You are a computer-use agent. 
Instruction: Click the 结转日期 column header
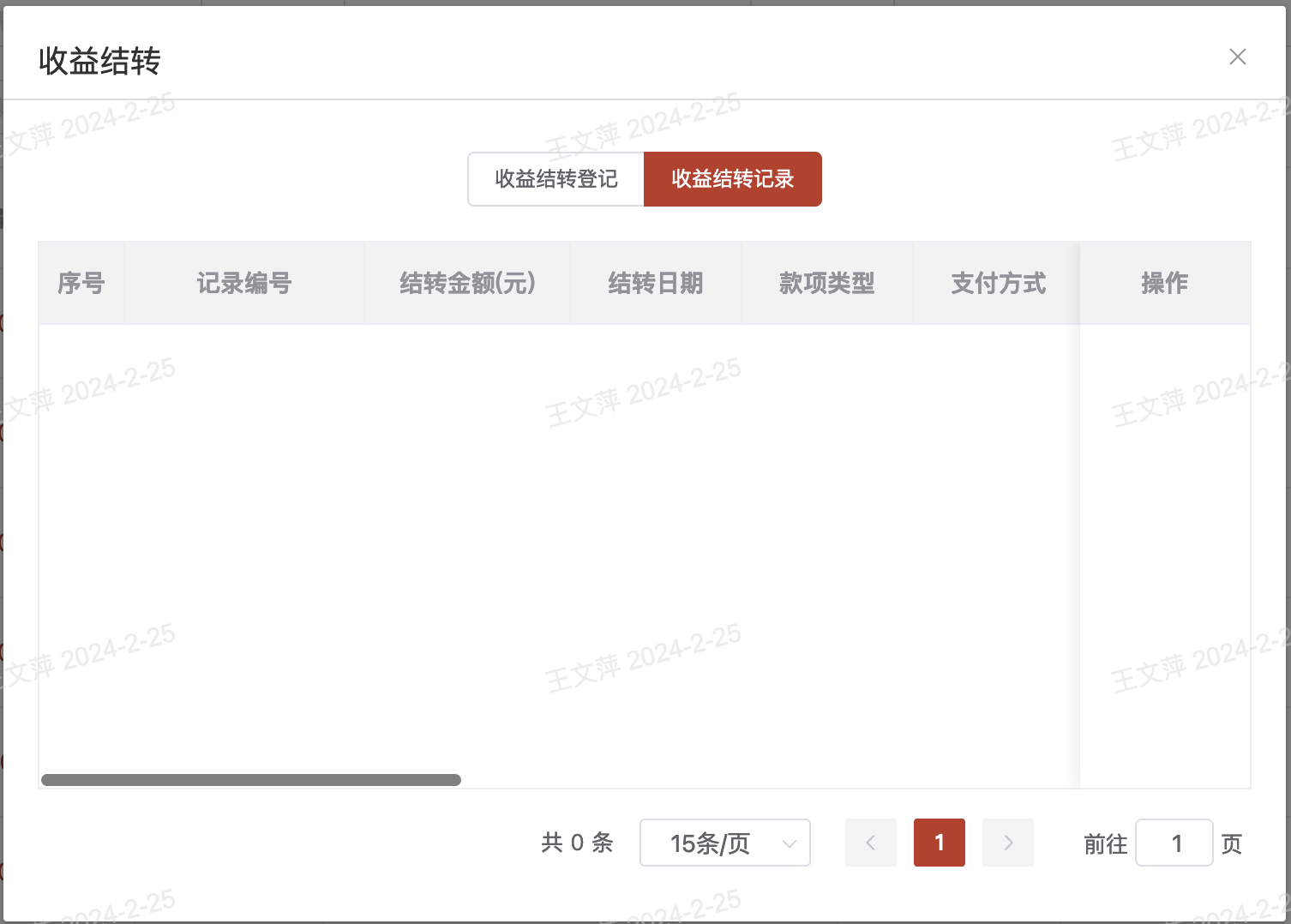coord(656,283)
